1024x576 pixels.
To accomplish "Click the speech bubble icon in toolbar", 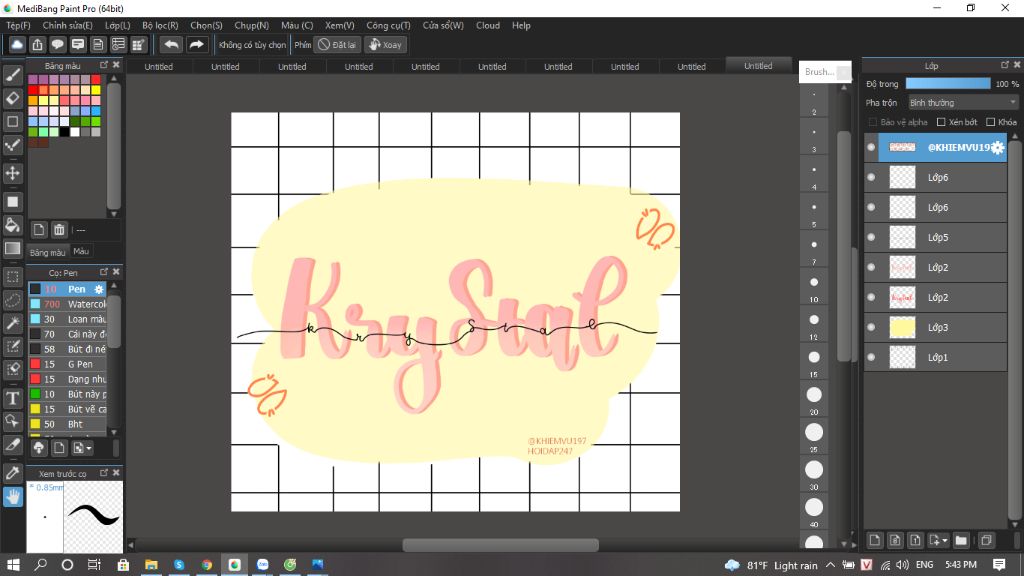I will coord(57,44).
